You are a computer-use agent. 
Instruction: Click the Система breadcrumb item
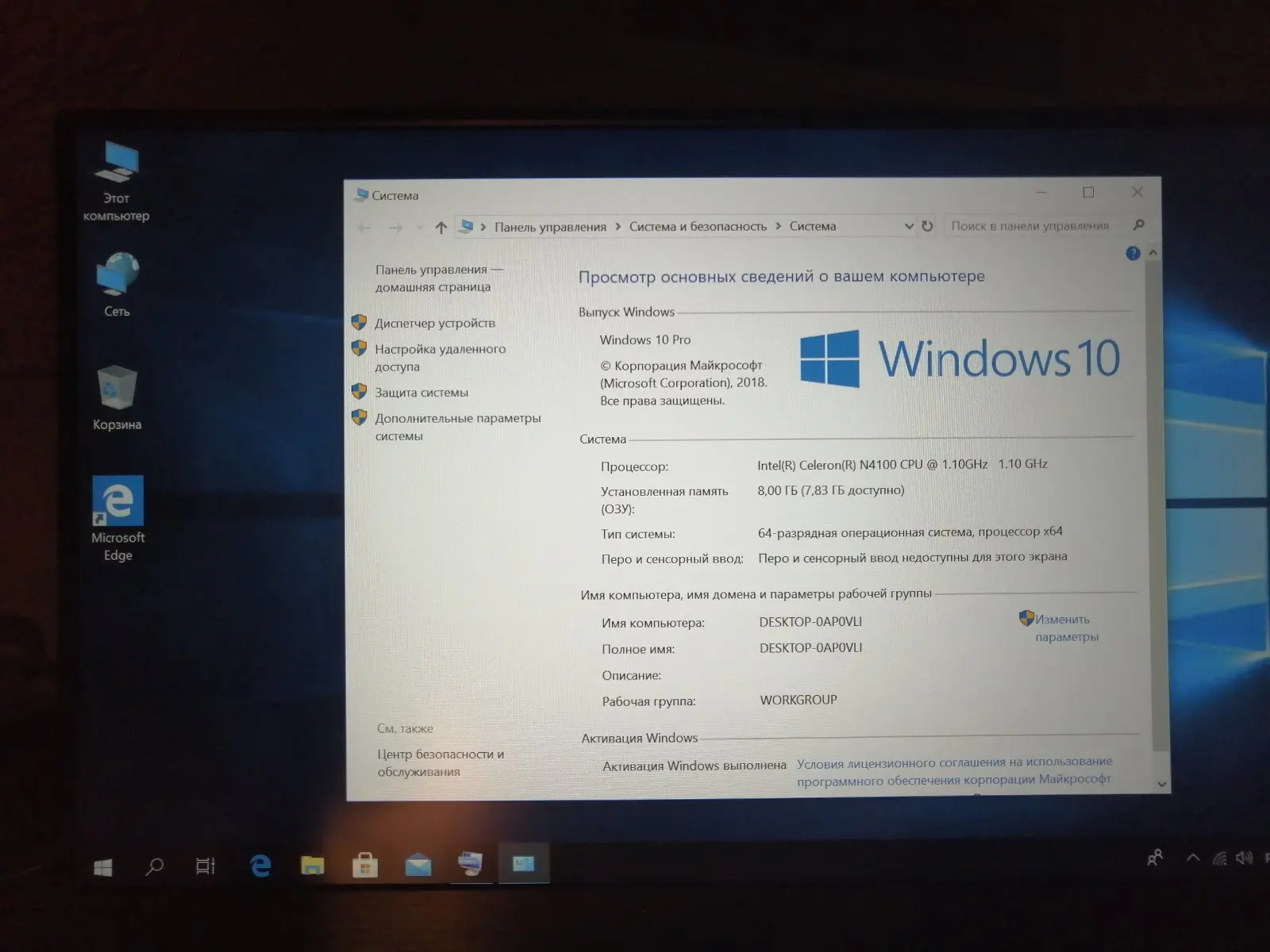812,226
